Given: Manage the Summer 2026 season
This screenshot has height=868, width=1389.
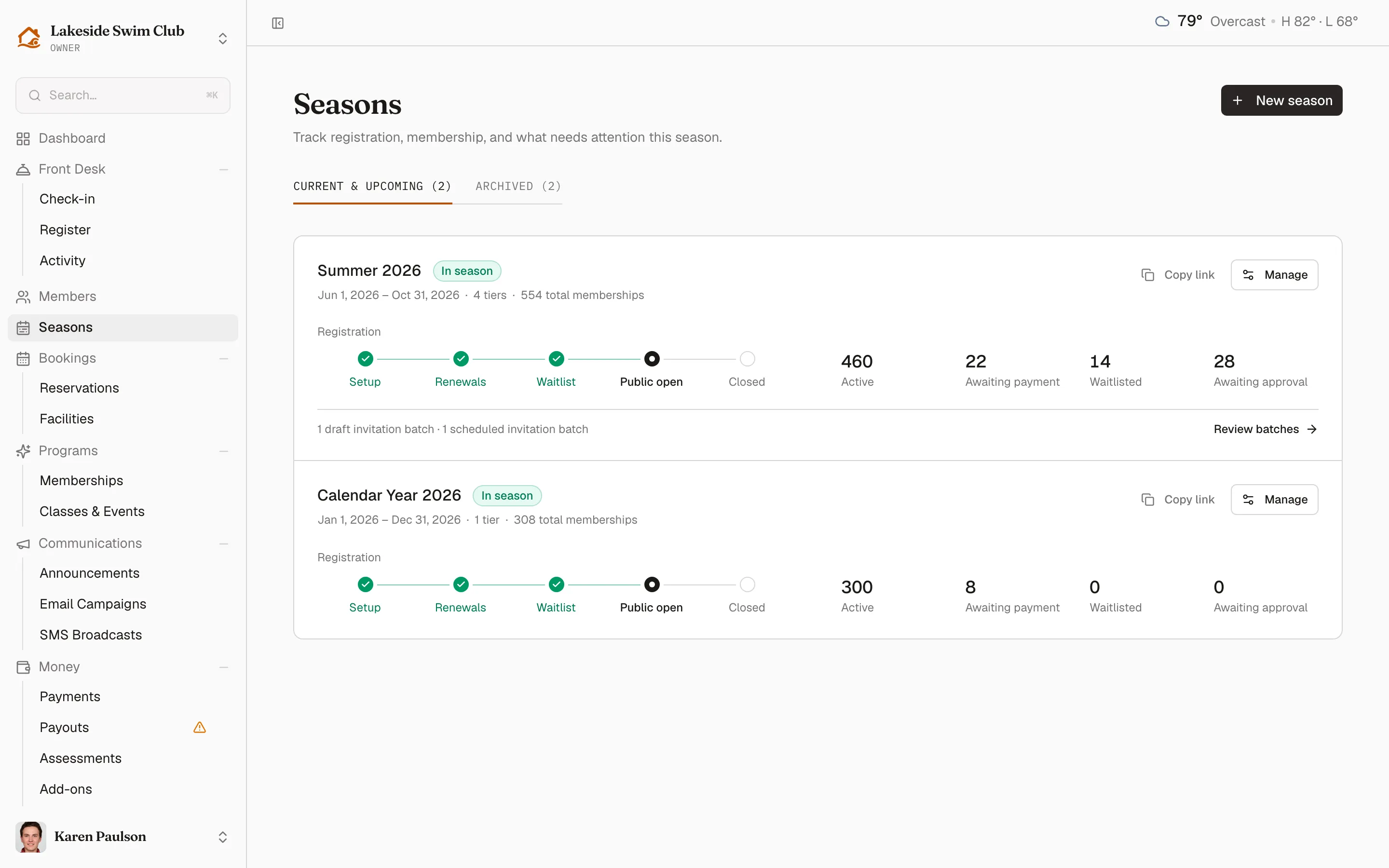Looking at the screenshot, I should pyautogui.click(x=1274, y=275).
